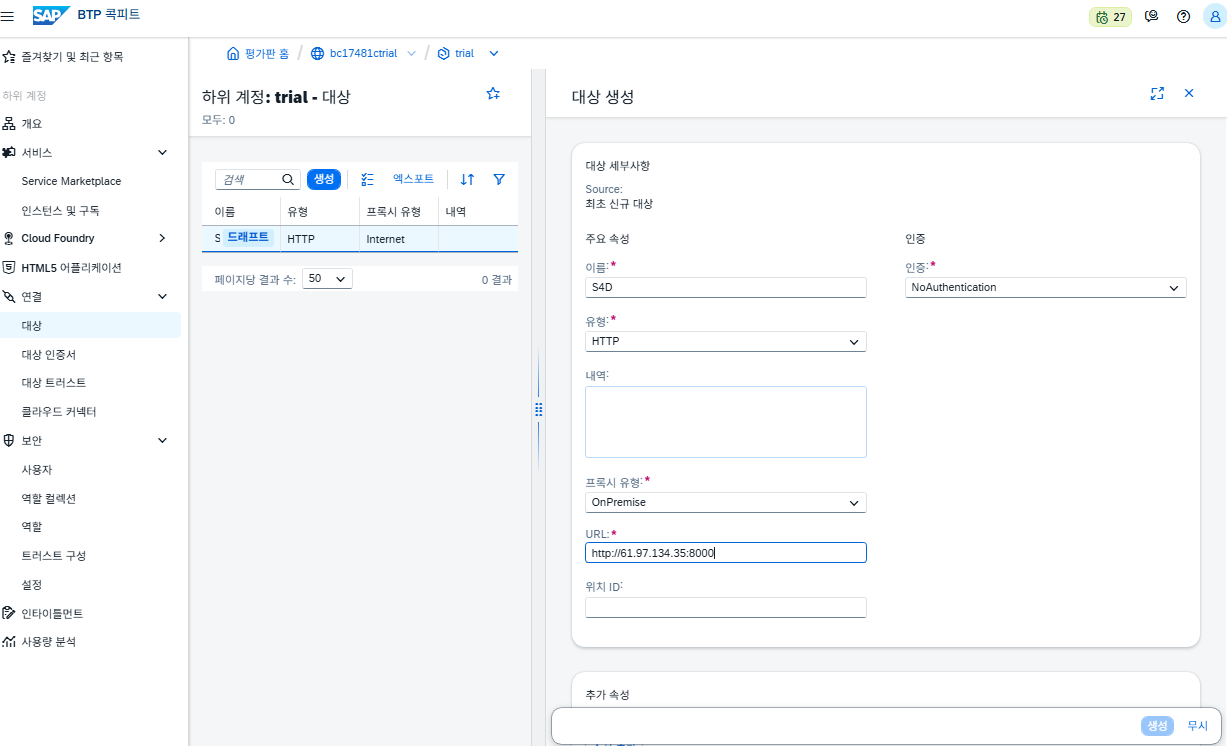The height and width of the screenshot is (746, 1227).
Task: Click the blue 생성 button in table toolbar
Action: tap(324, 179)
